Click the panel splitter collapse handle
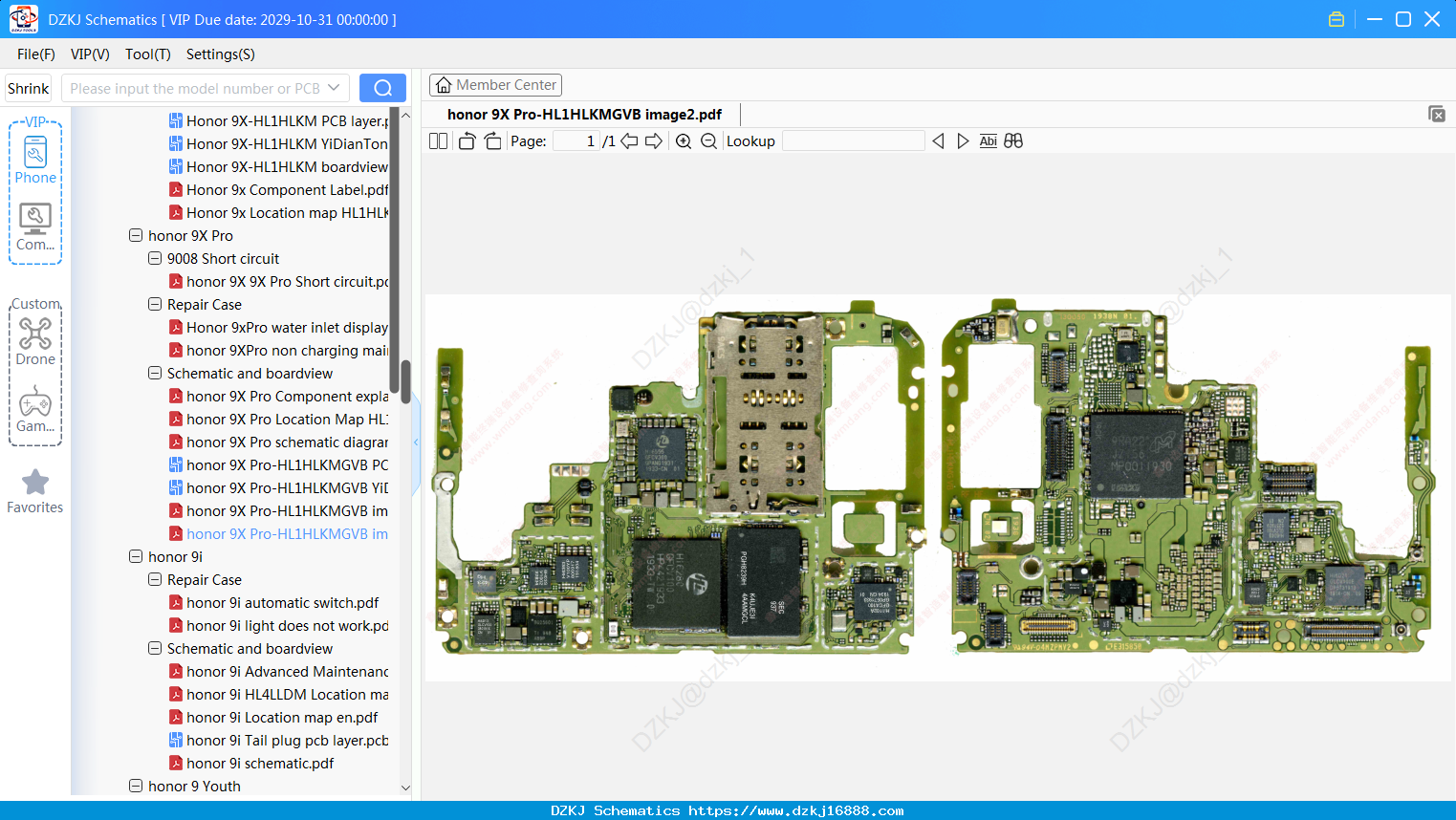The image size is (1456, 820). coord(416,442)
